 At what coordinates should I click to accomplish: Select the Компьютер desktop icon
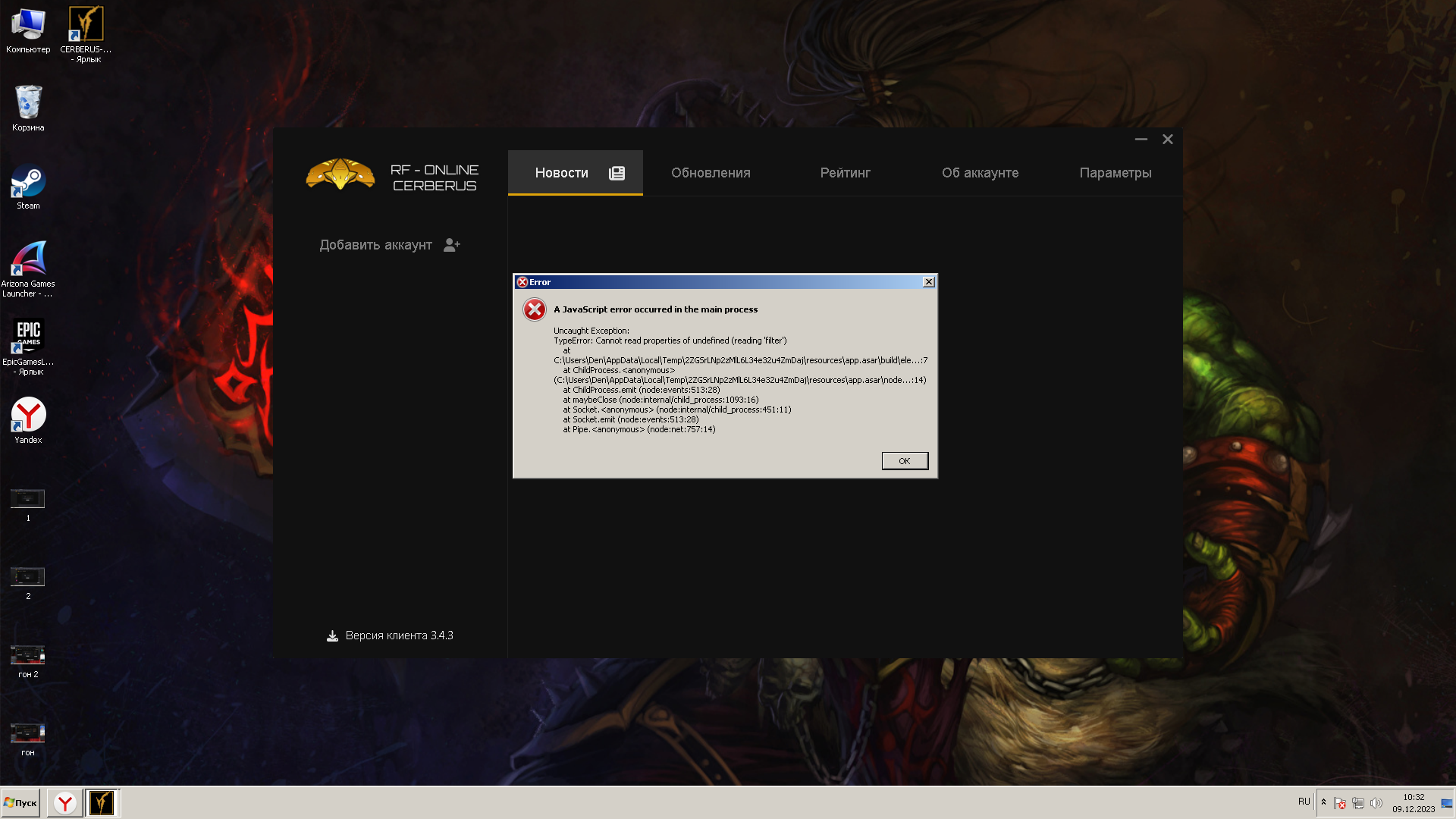point(28,31)
